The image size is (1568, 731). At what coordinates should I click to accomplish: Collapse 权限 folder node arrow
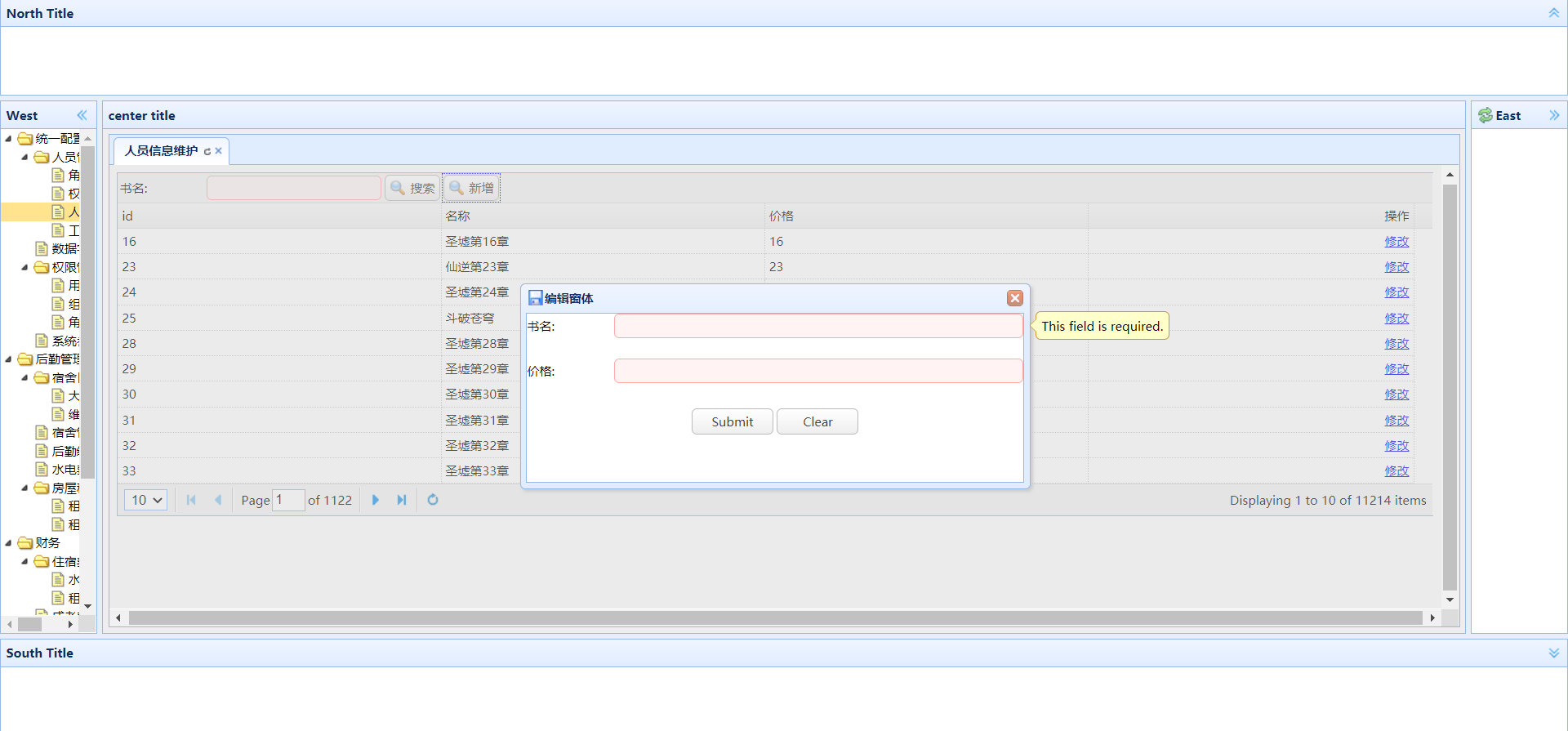pyautogui.click(x=24, y=267)
